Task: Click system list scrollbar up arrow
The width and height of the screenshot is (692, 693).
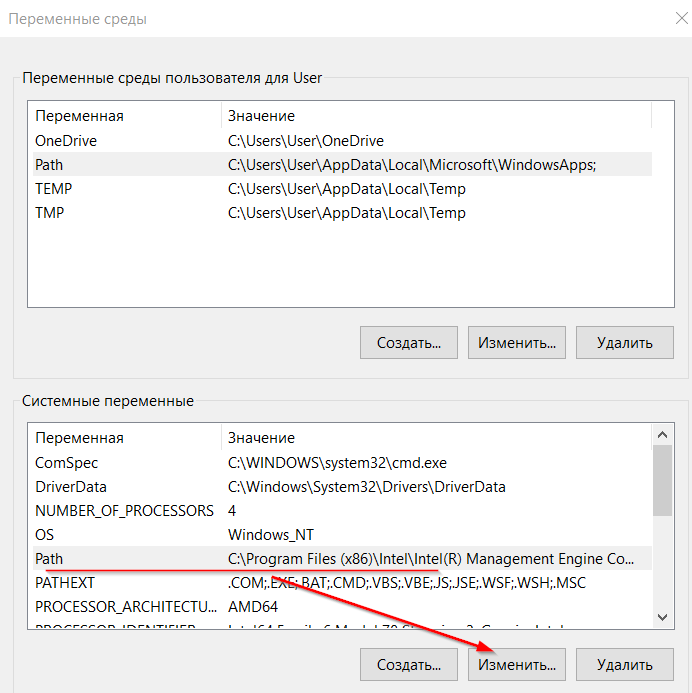Action: (x=662, y=435)
